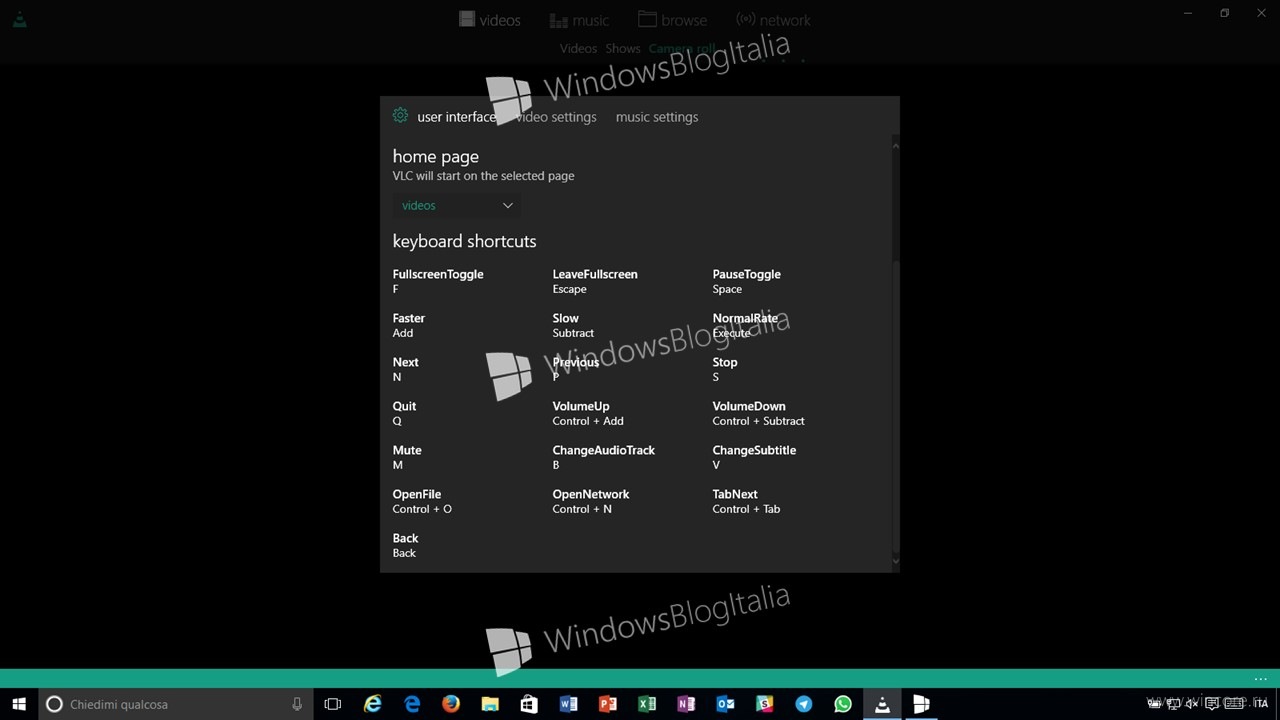Click the settings scrollbar up arrow

[x=895, y=146]
